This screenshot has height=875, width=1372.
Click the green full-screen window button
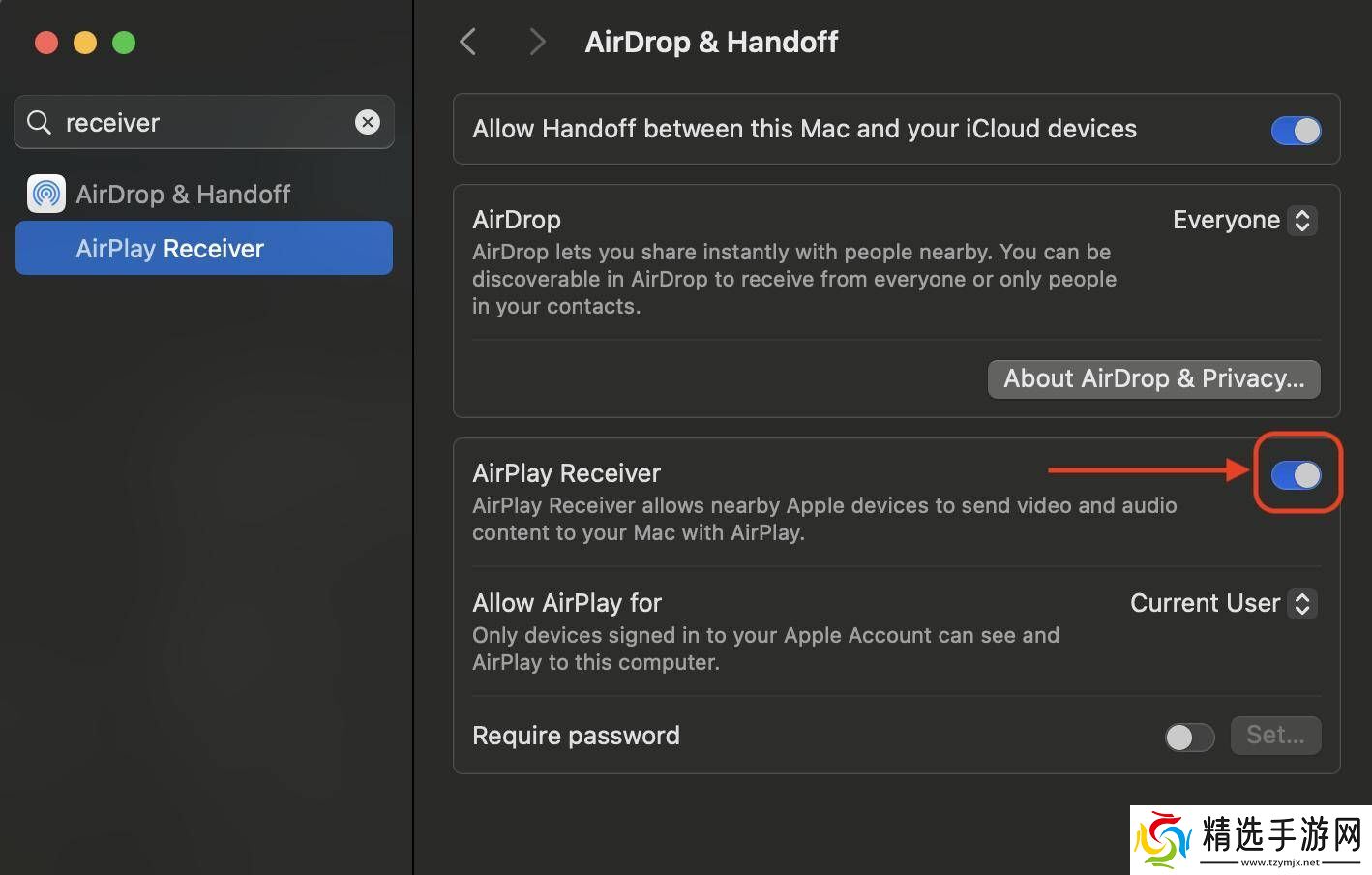[124, 43]
